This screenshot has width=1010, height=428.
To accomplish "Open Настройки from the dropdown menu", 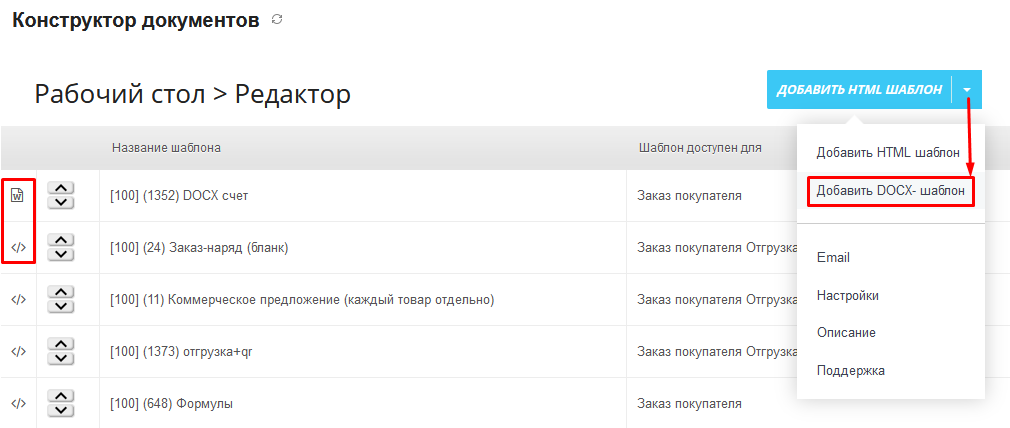I will tap(847, 295).
